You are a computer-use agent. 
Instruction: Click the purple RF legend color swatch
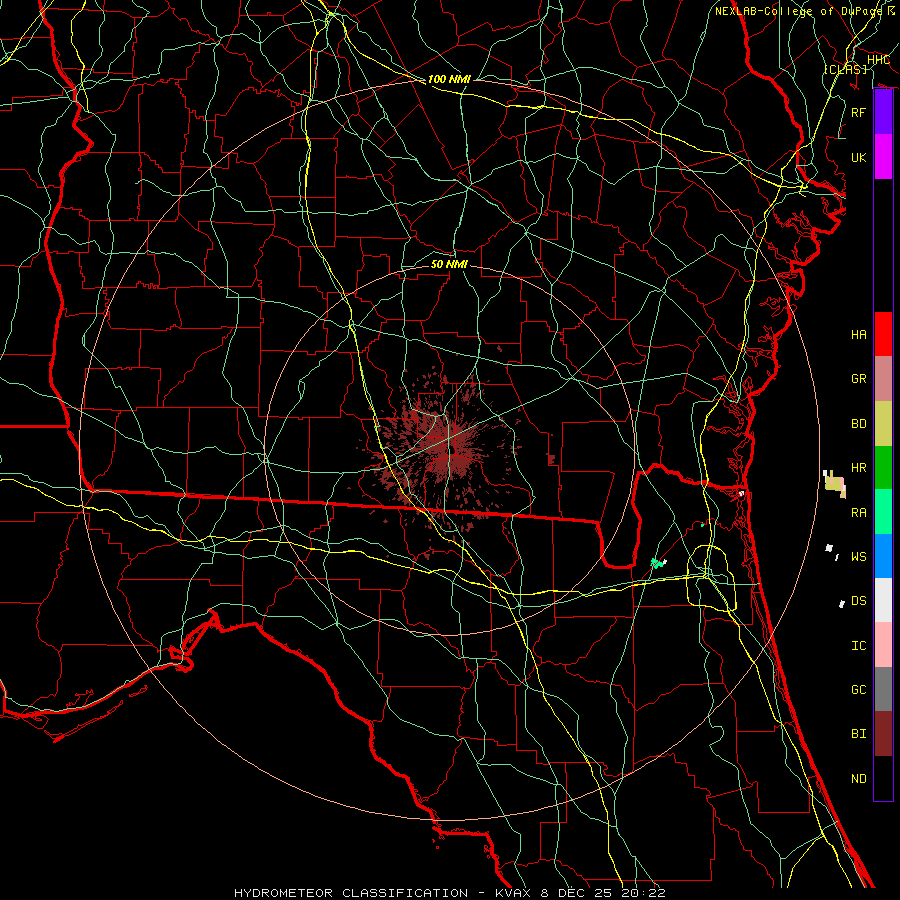pos(883,112)
